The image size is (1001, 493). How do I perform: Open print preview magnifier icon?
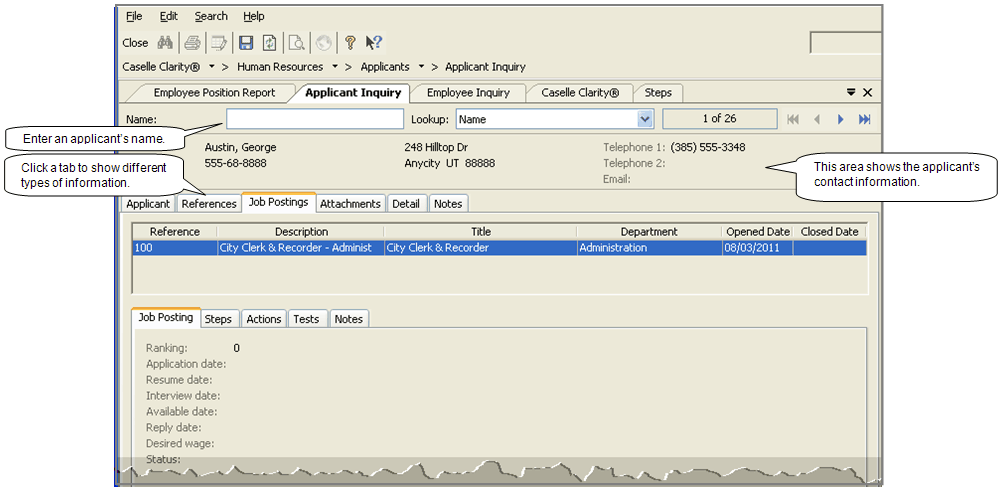(x=296, y=43)
